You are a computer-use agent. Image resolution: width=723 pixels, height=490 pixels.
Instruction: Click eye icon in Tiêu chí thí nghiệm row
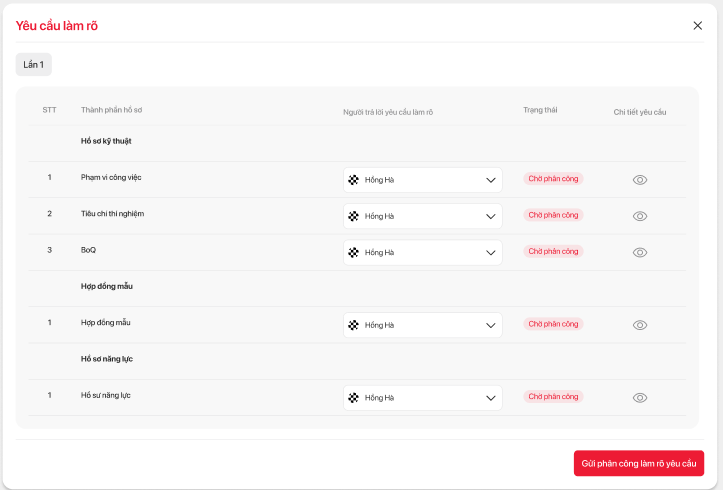pos(640,216)
